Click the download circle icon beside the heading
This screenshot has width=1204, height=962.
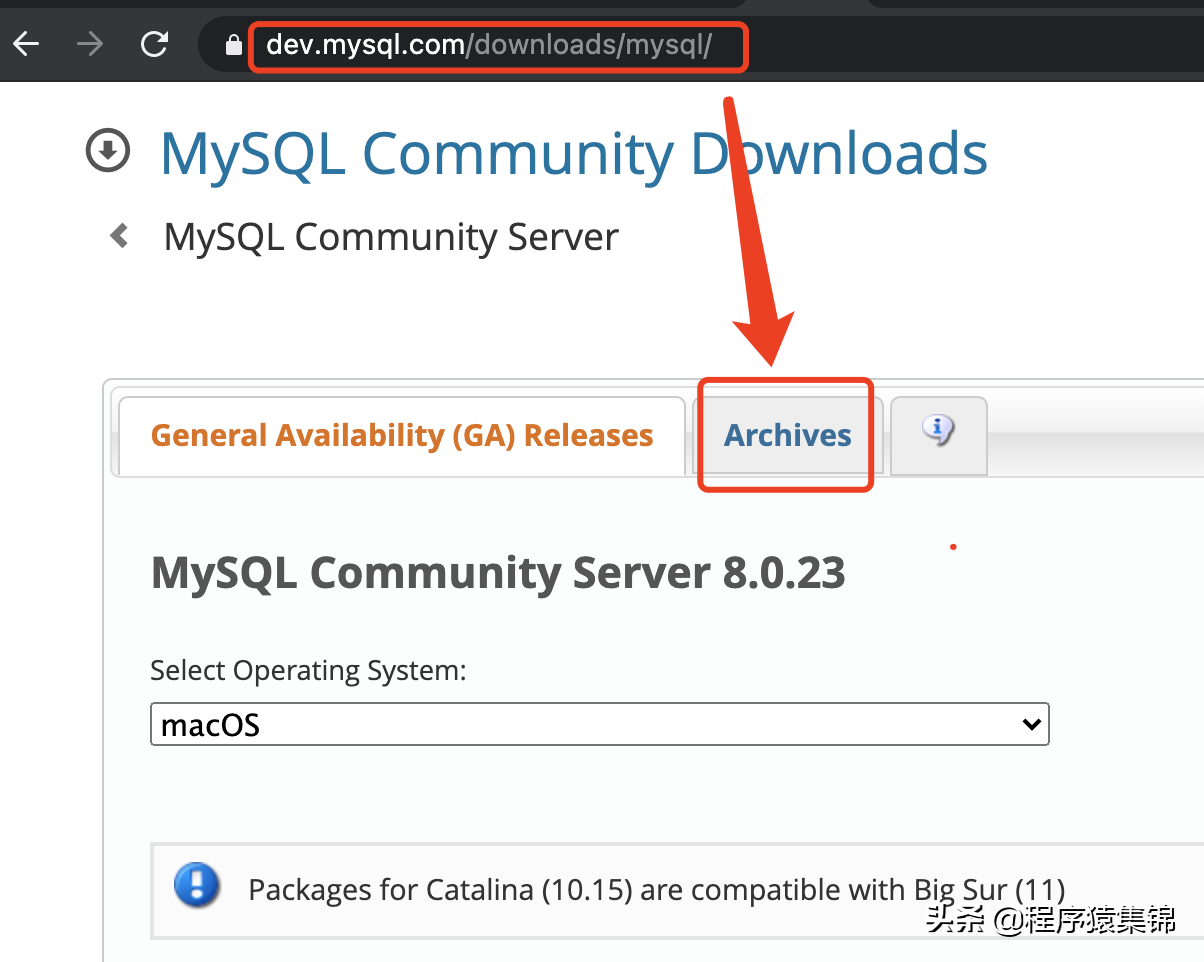tap(108, 151)
